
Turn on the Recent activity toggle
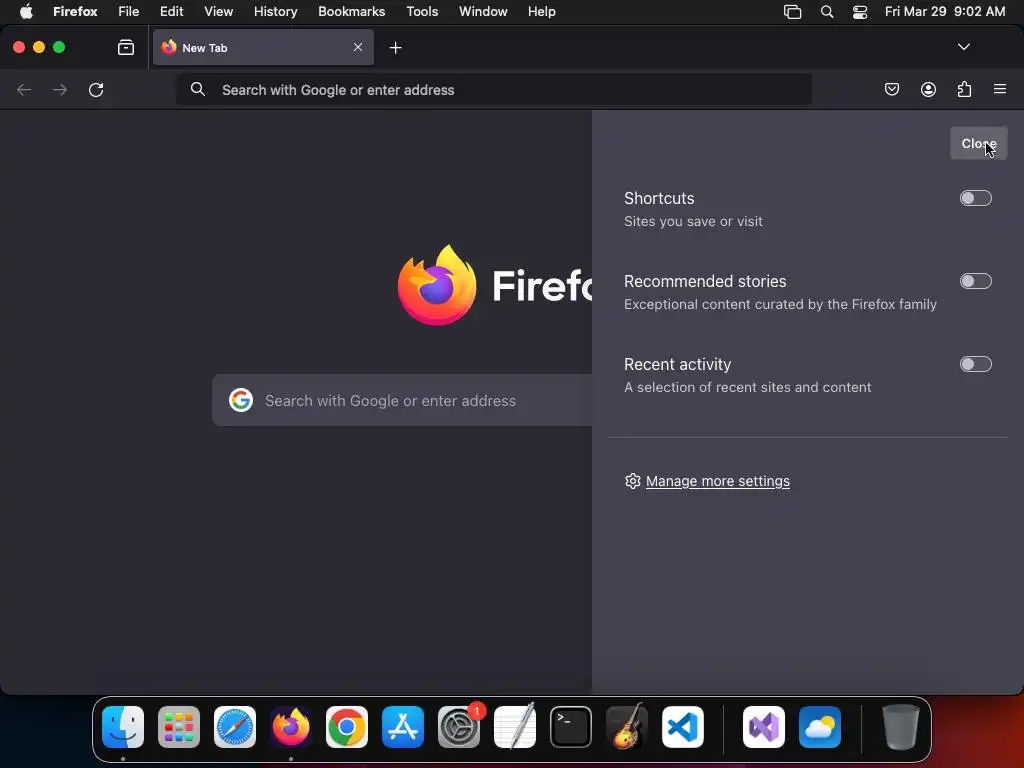coord(975,364)
